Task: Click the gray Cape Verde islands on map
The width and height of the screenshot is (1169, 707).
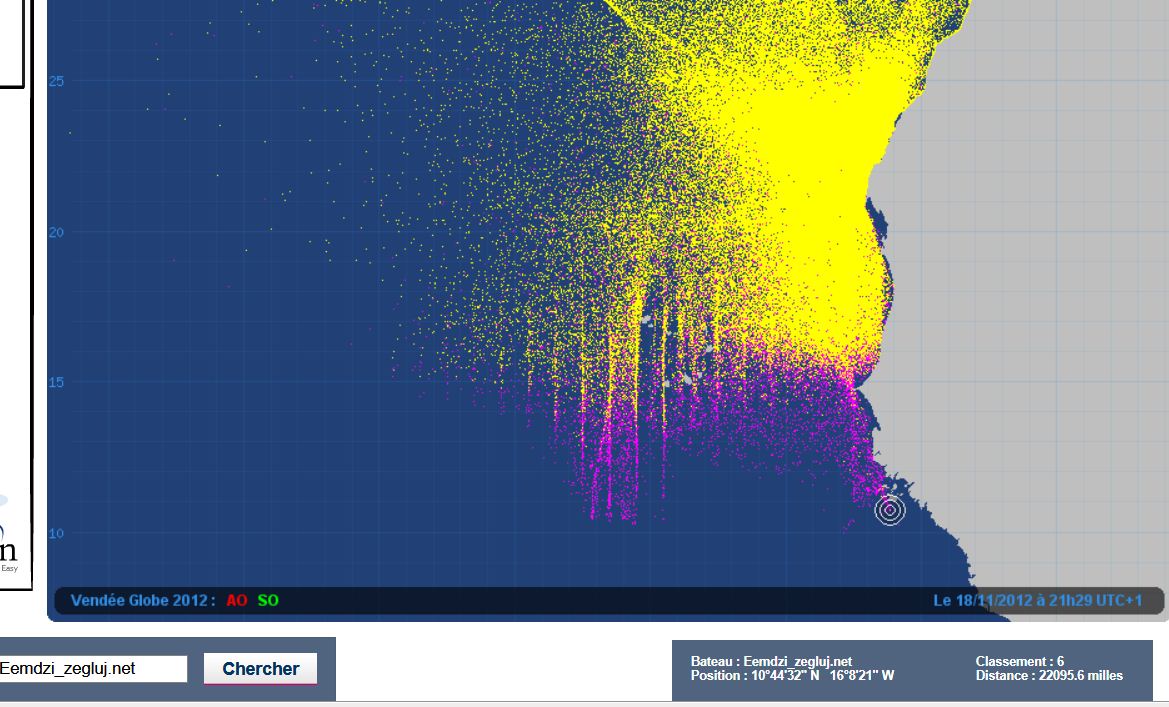Action: point(686,380)
